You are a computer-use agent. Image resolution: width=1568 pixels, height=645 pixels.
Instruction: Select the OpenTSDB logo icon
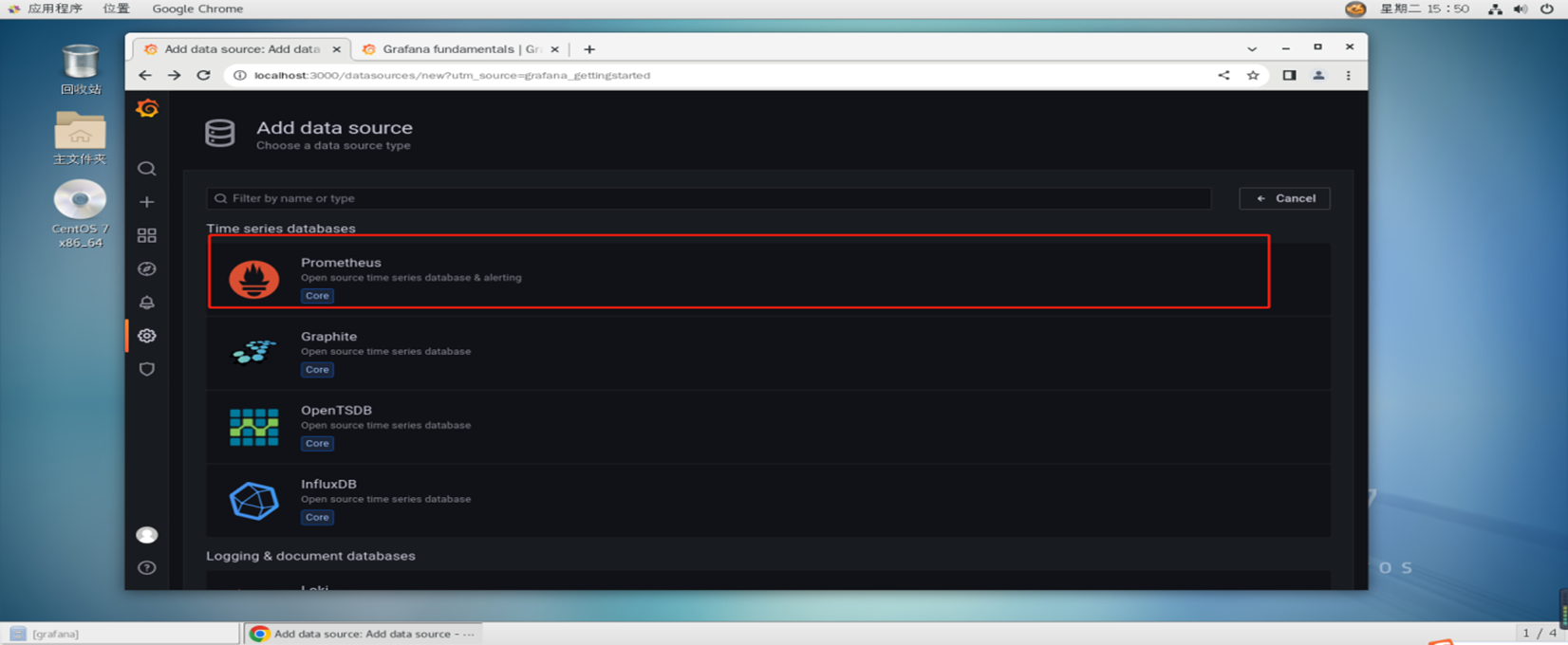coord(254,427)
